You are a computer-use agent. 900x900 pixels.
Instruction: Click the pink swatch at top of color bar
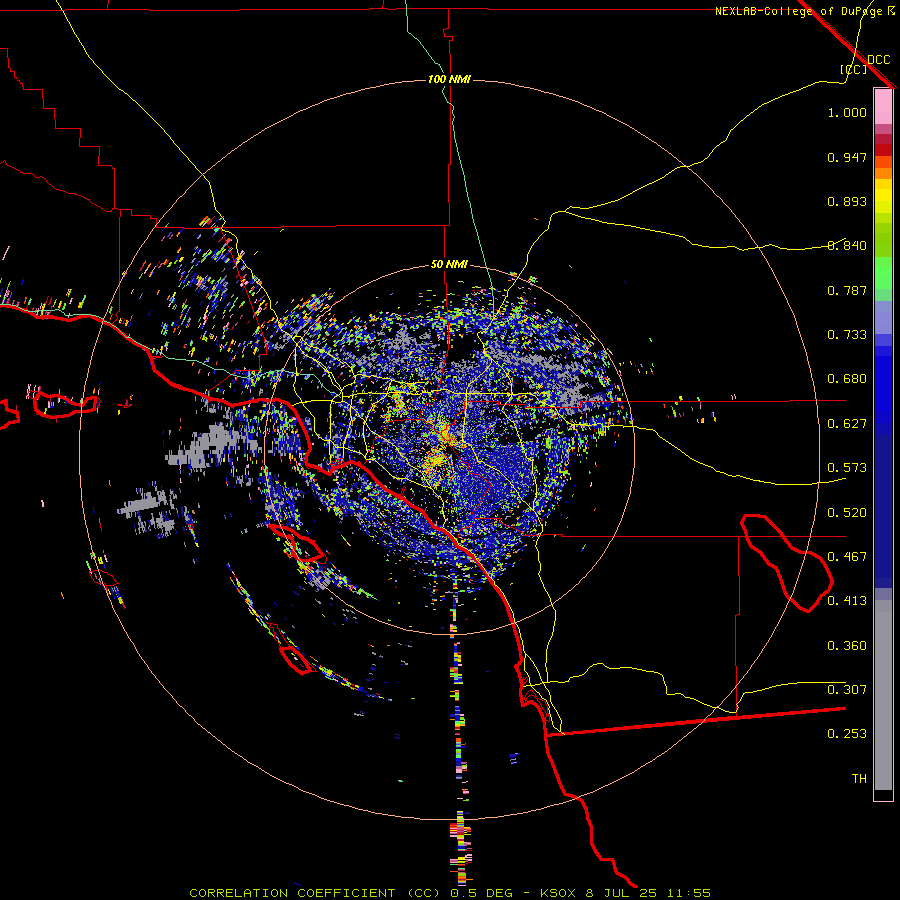pos(883,107)
